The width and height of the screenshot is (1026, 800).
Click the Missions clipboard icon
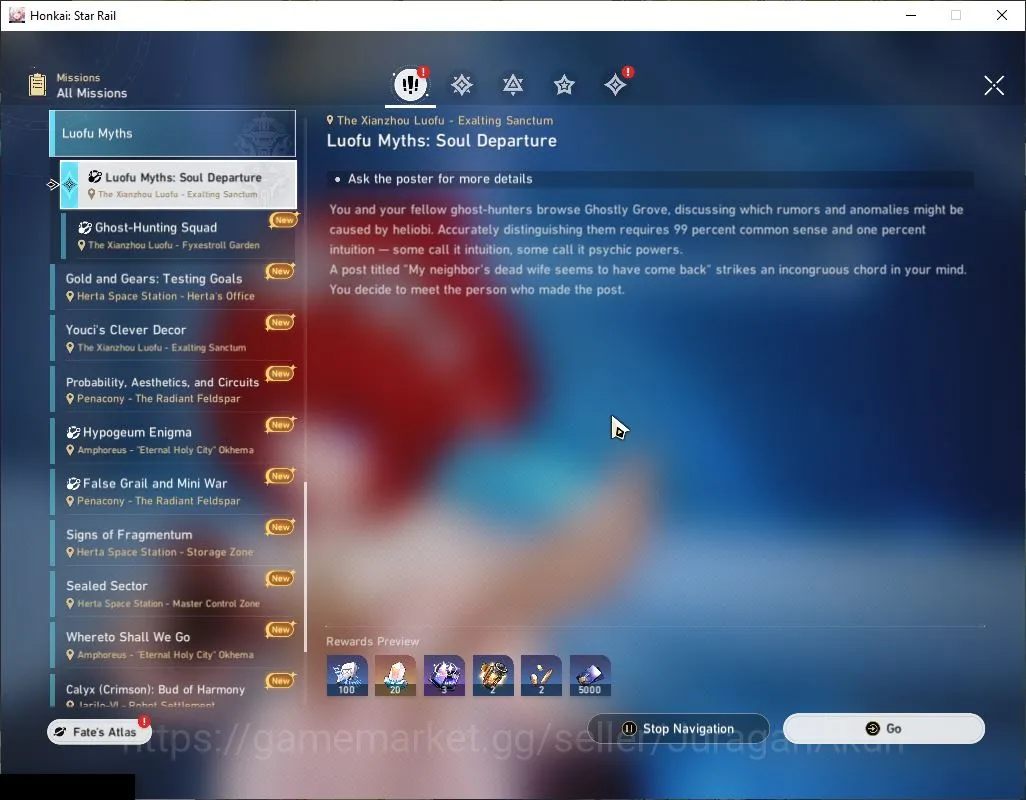coord(37,85)
